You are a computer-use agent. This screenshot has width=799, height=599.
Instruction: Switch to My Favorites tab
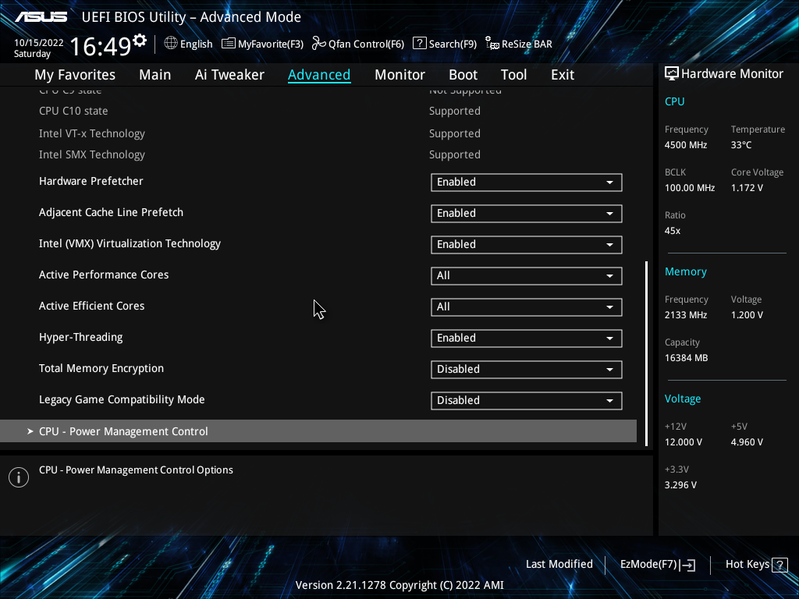click(75, 75)
